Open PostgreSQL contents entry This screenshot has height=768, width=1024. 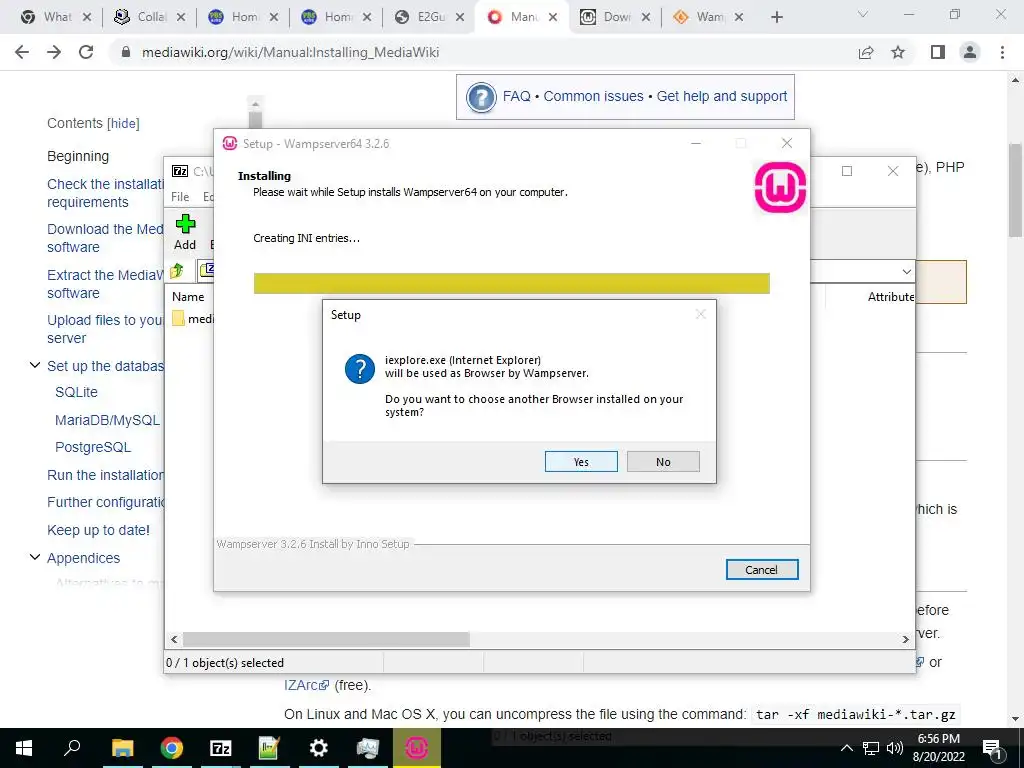93,447
